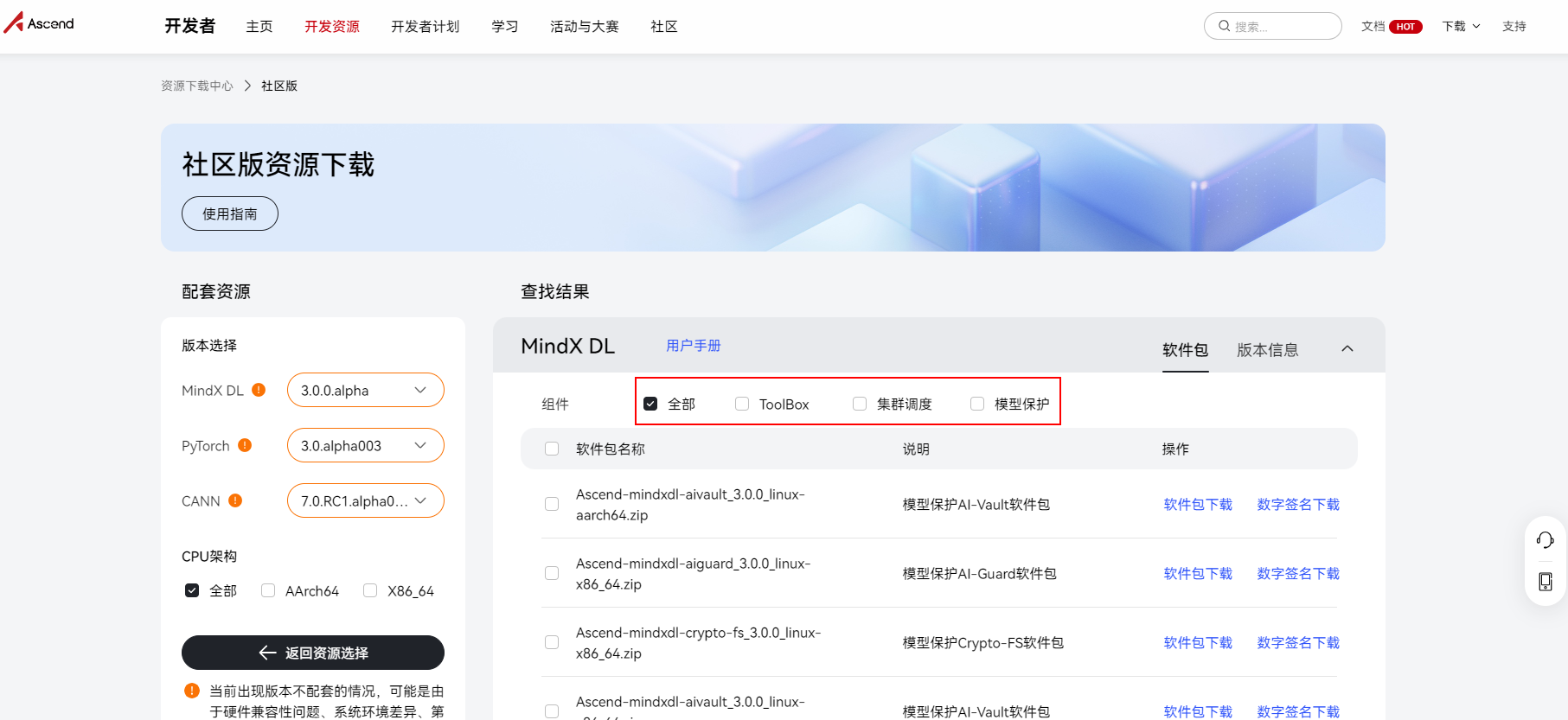The height and width of the screenshot is (720, 1568).
Task: Click the 资源下载中心 breadcrumb link
Action: click(197, 86)
